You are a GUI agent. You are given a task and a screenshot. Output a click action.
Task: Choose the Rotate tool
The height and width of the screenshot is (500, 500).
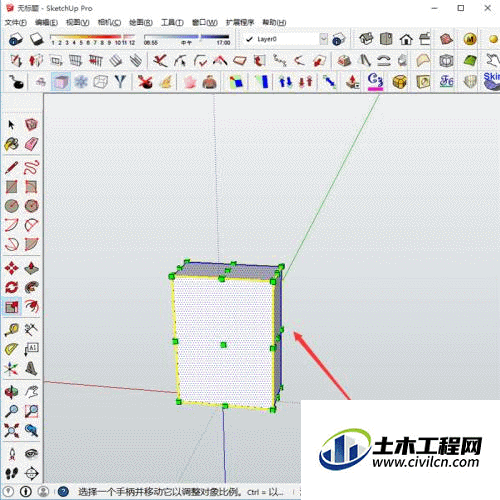coord(11,287)
